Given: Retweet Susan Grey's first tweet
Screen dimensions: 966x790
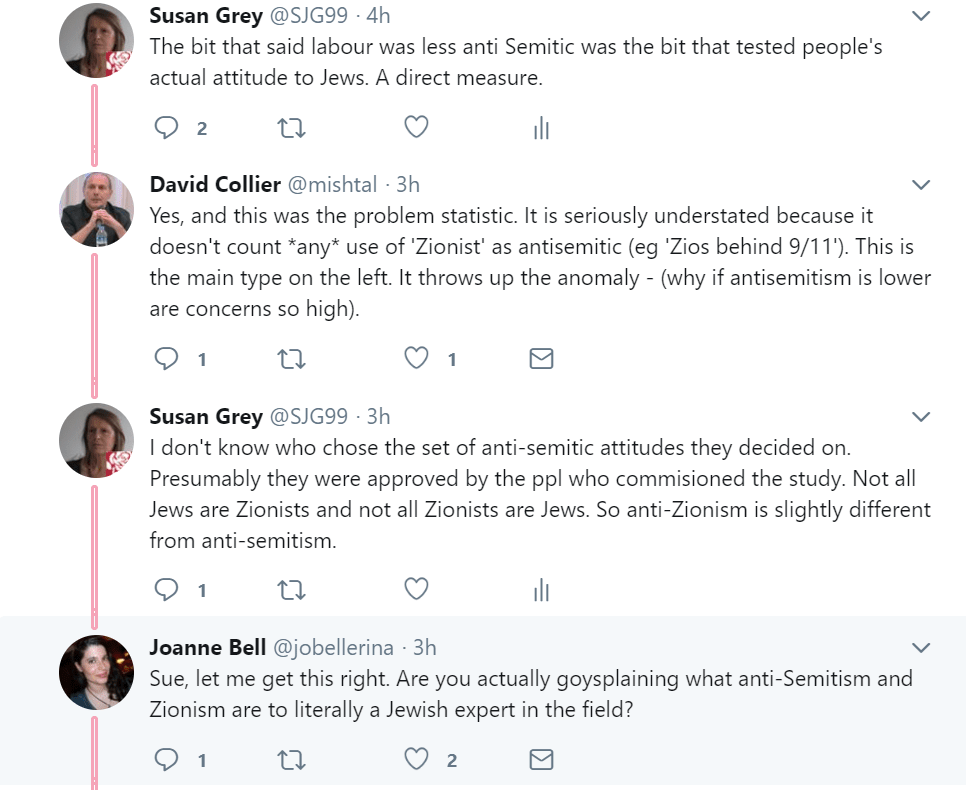Looking at the screenshot, I should 291,128.
